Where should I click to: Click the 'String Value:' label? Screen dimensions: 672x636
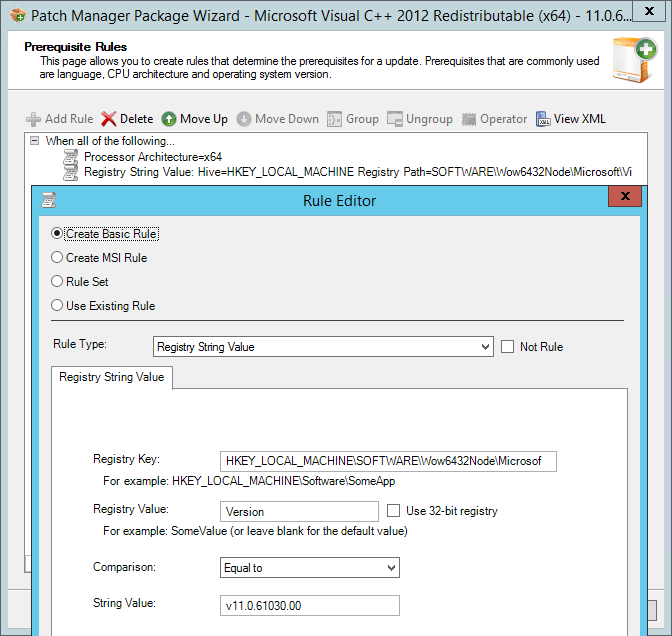[x=124, y=603]
